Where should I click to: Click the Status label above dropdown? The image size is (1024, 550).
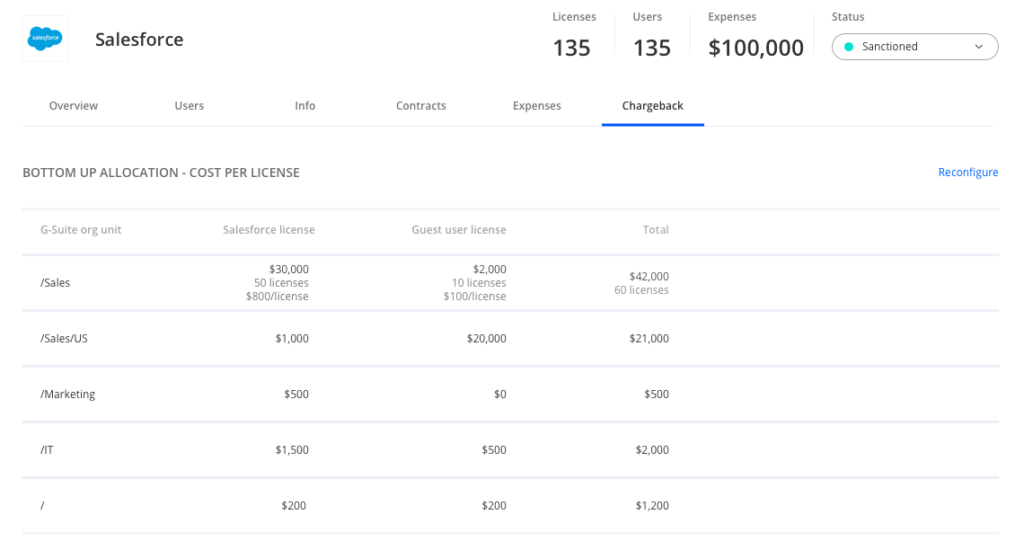click(x=848, y=17)
